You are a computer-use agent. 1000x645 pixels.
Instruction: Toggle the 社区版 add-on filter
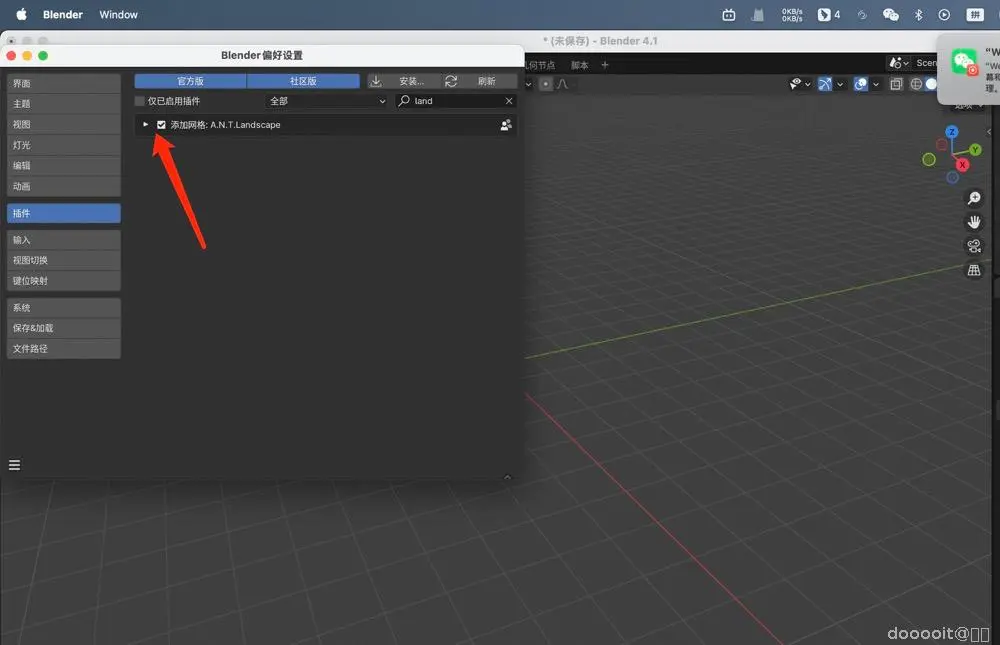point(303,81)
